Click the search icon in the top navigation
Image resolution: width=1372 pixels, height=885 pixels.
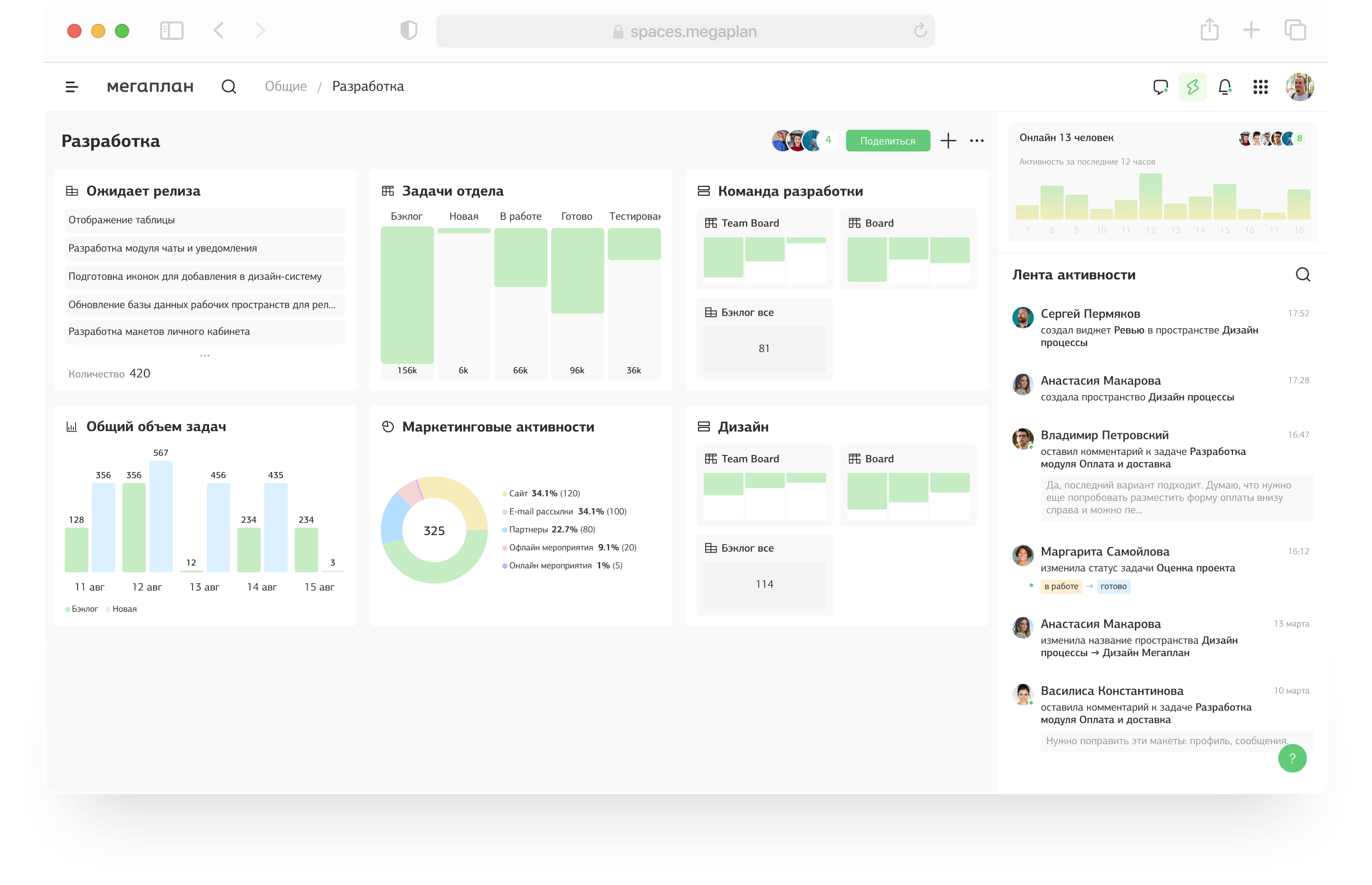pos(229,87)
